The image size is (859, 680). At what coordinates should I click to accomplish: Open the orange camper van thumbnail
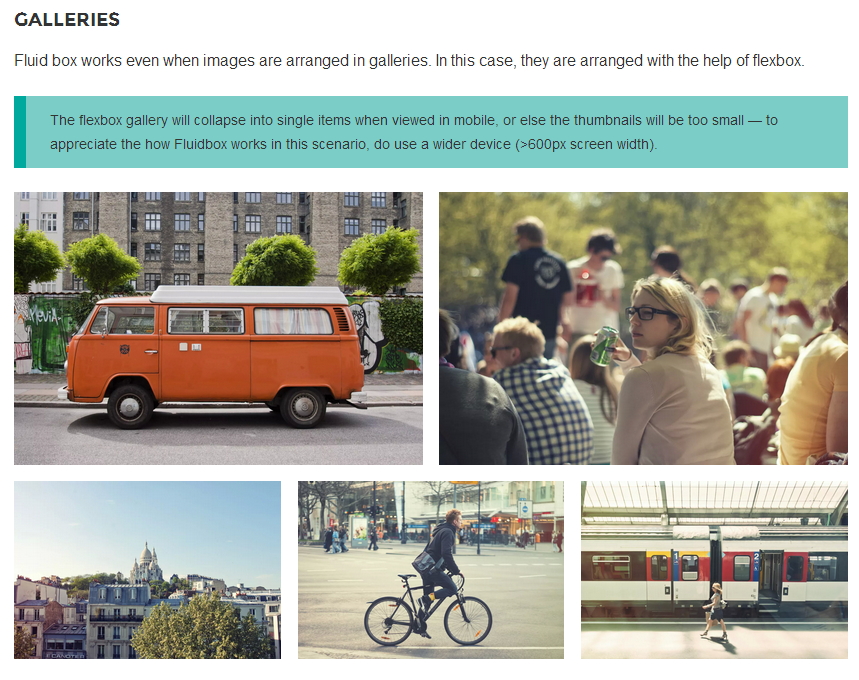pos(218,328)
